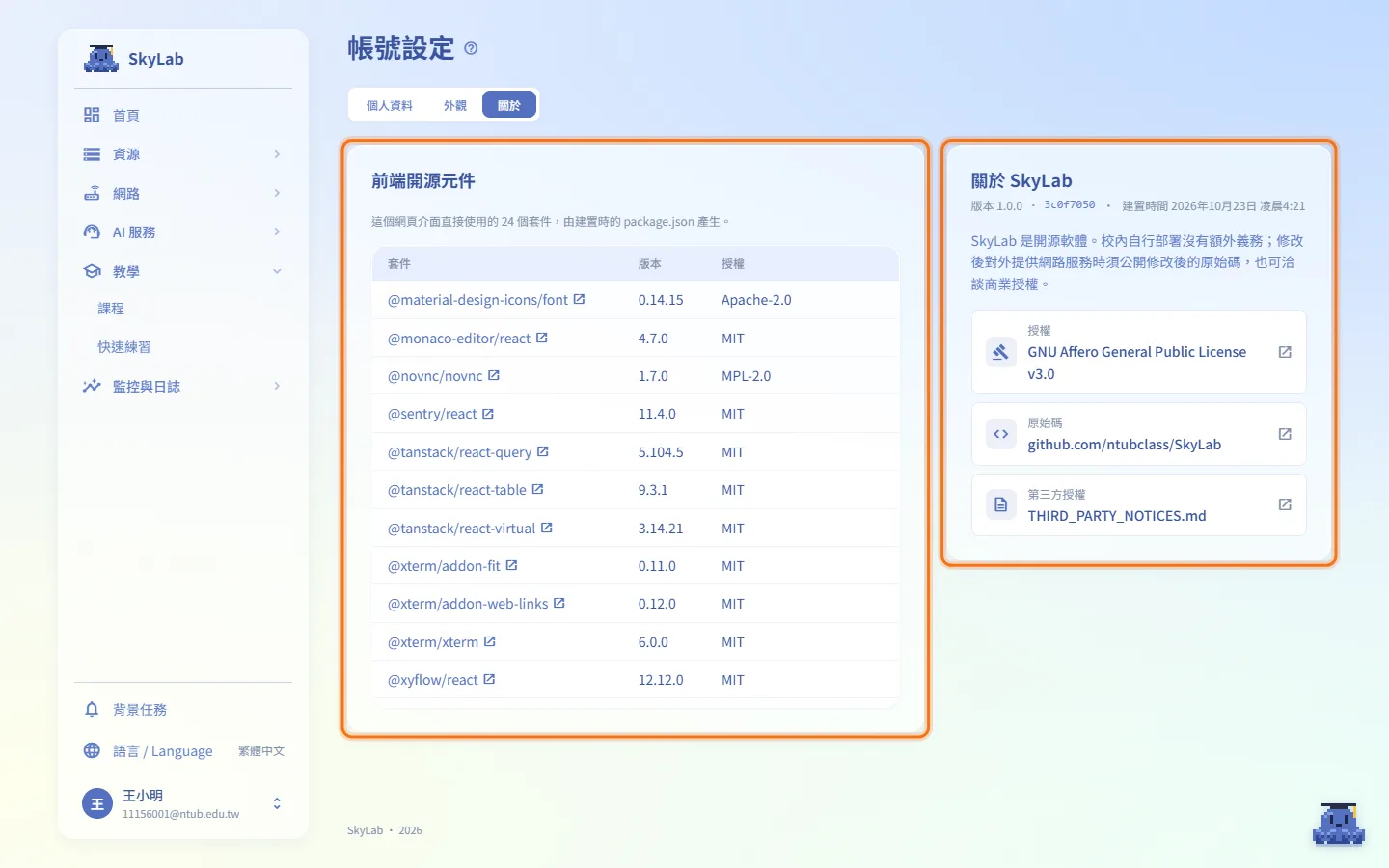Open external link icon for @xterm/addon-fit
The height and width of the screenshot is (868, 1389).
tap(511, 565)
